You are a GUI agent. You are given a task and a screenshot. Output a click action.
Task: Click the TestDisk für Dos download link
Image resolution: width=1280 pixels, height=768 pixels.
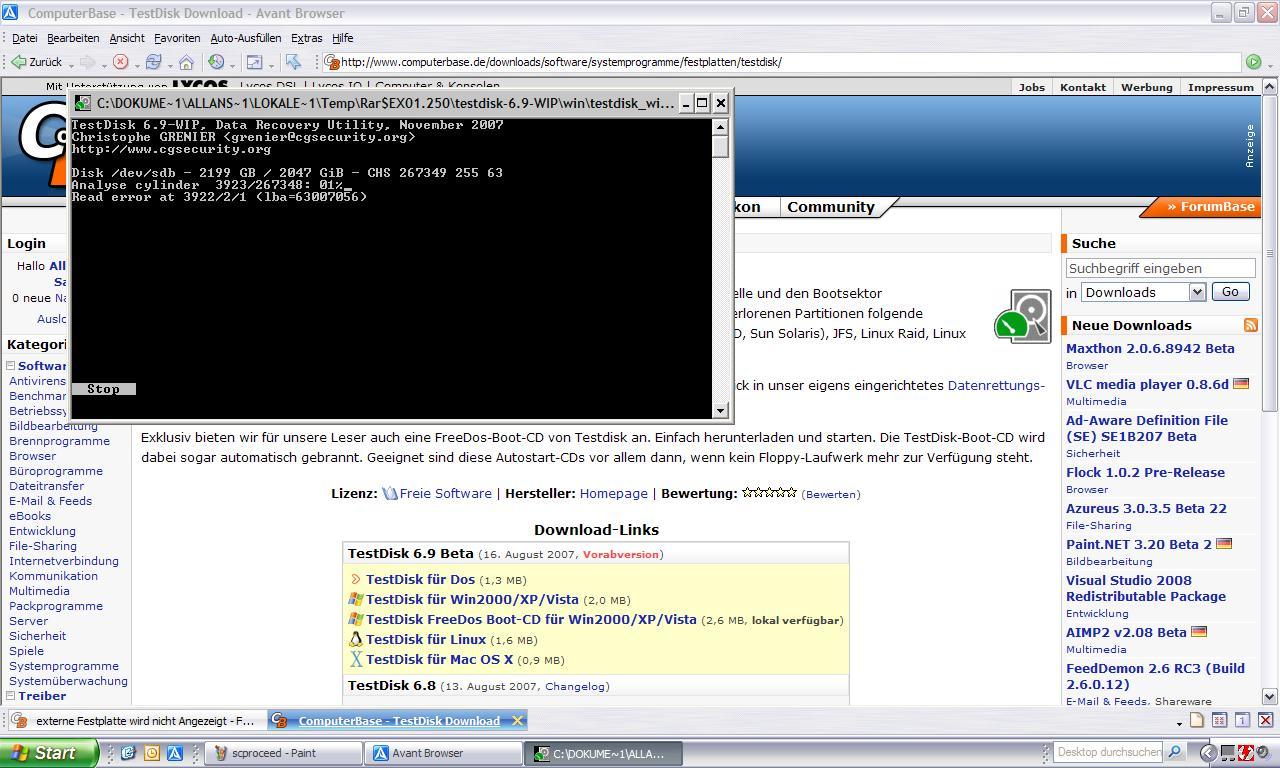pyautogui.click(x=420, y=579)
